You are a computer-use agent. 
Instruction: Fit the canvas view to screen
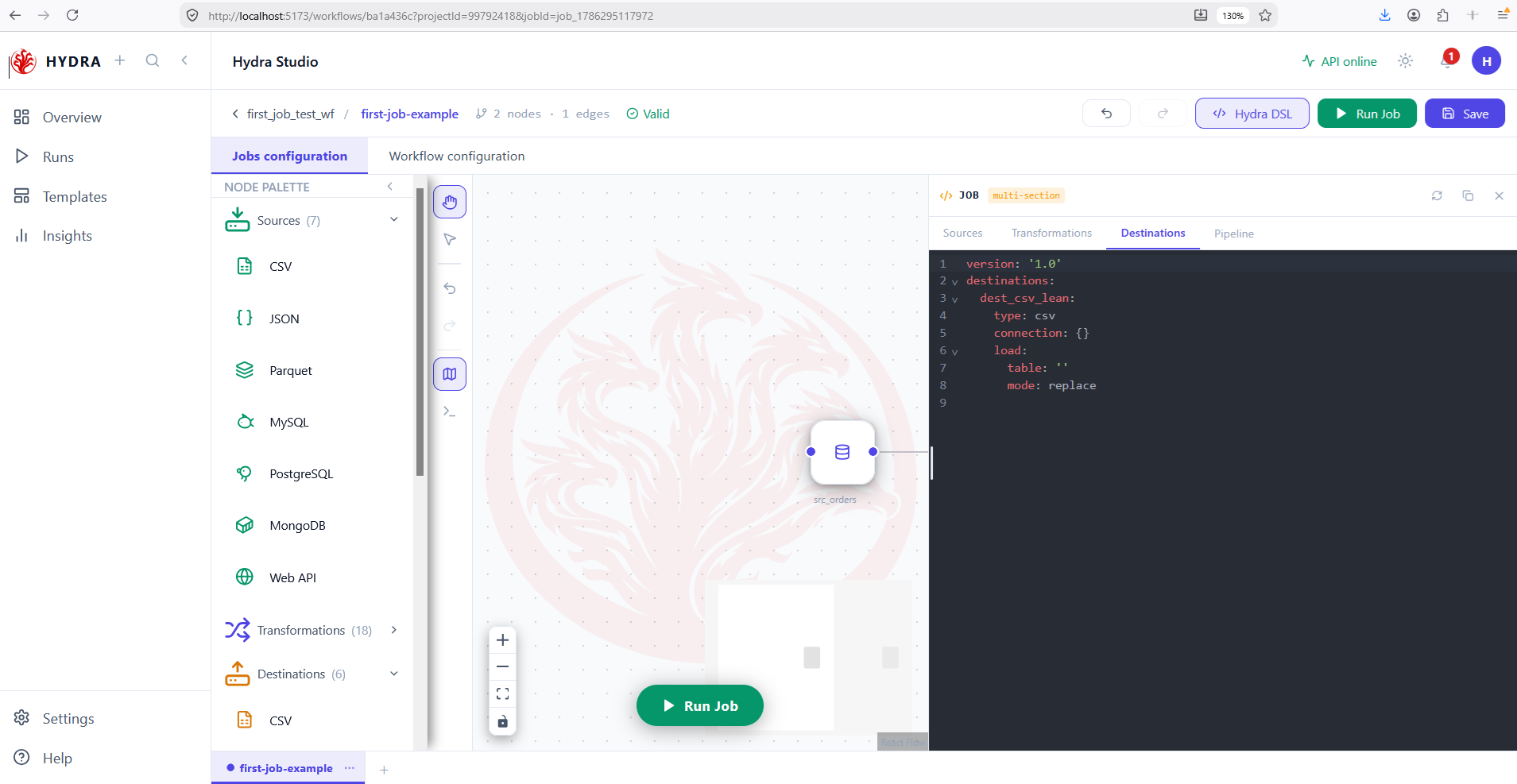[502, 694]
